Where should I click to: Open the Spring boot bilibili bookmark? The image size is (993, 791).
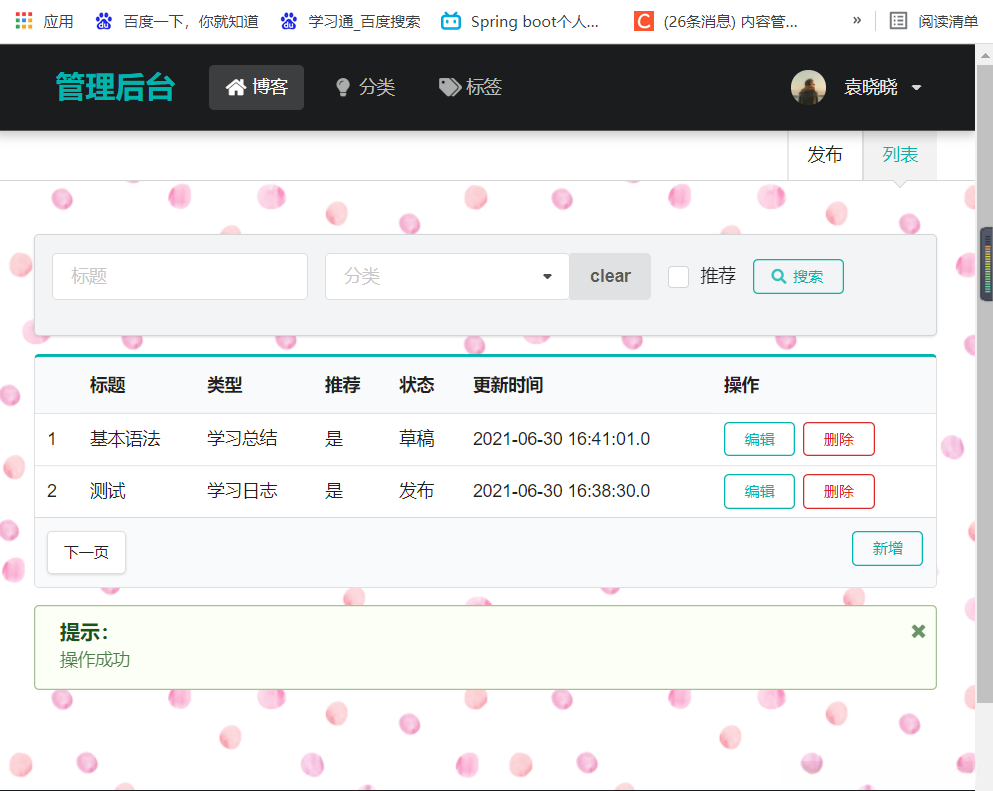pyautogui.click(x=520, y=22)
